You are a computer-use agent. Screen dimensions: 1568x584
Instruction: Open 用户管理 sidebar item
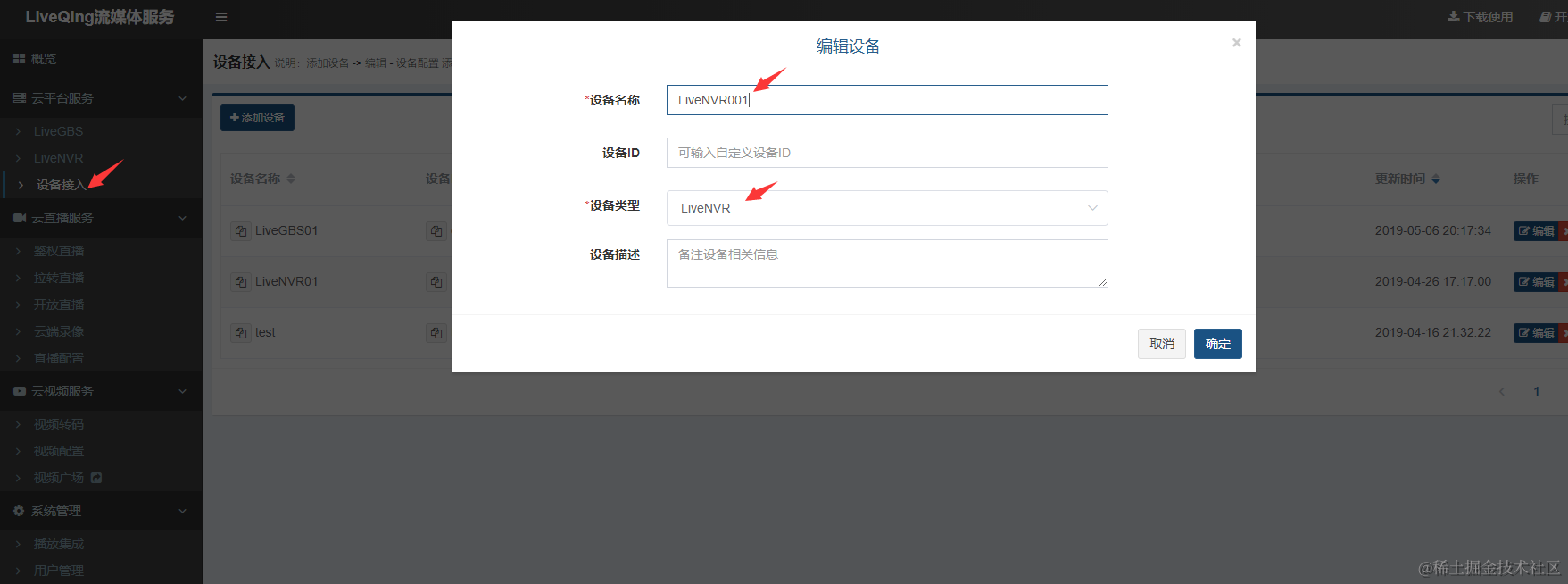coord(59,571)
